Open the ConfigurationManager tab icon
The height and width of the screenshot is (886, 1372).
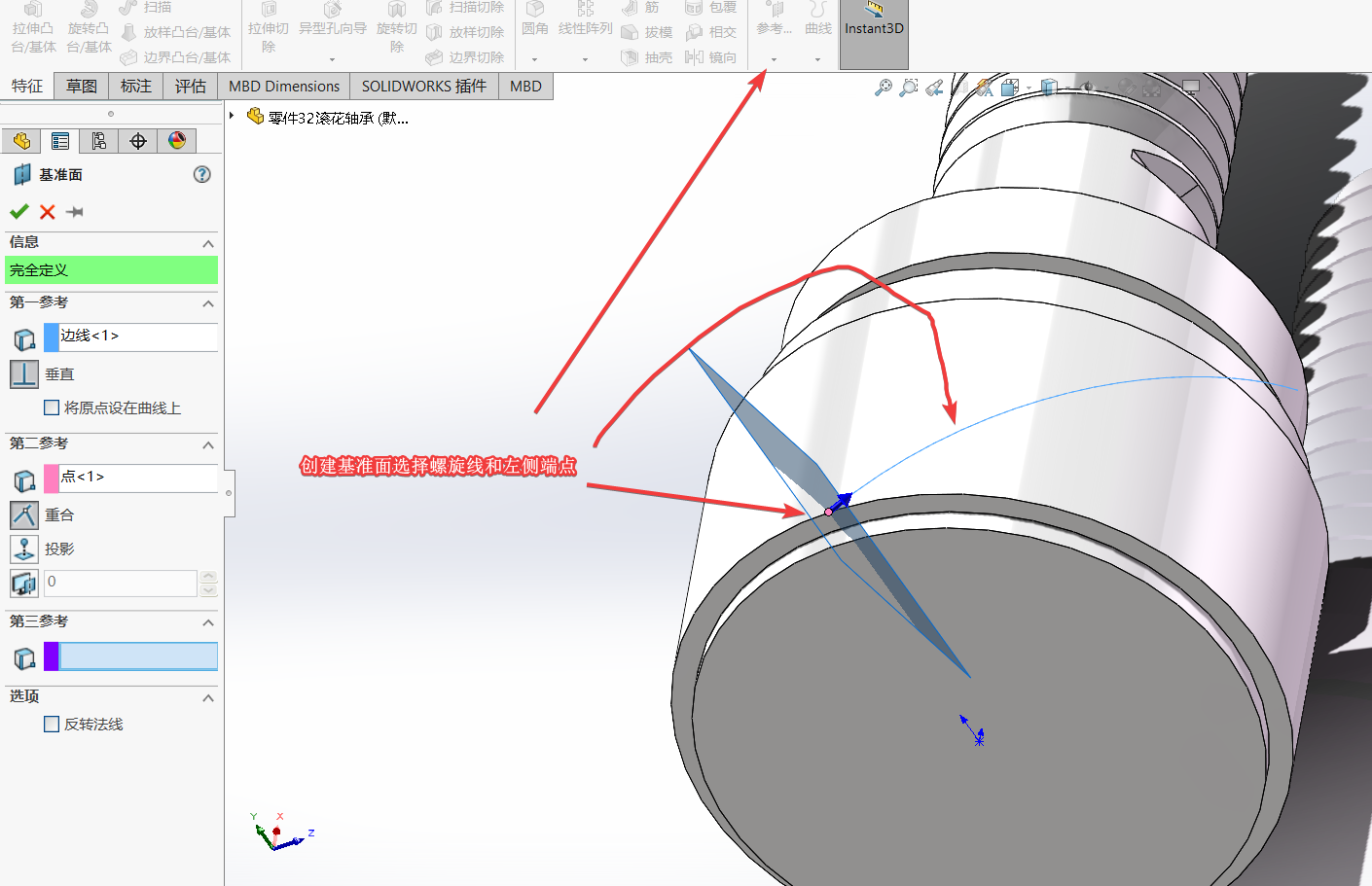(x=99, y=141)
